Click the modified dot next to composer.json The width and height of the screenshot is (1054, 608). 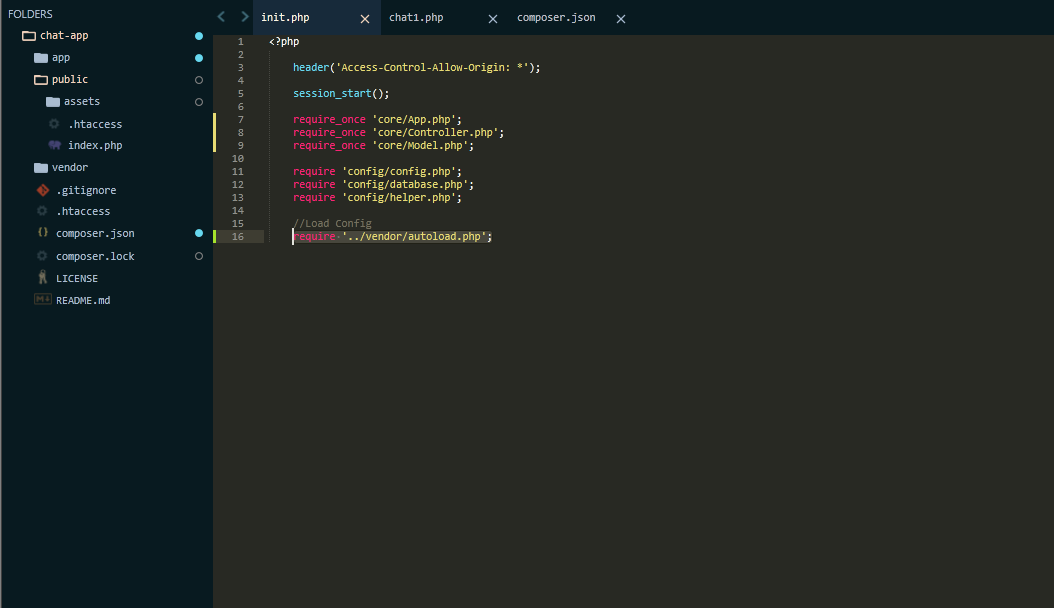click(x=198, y=233)
